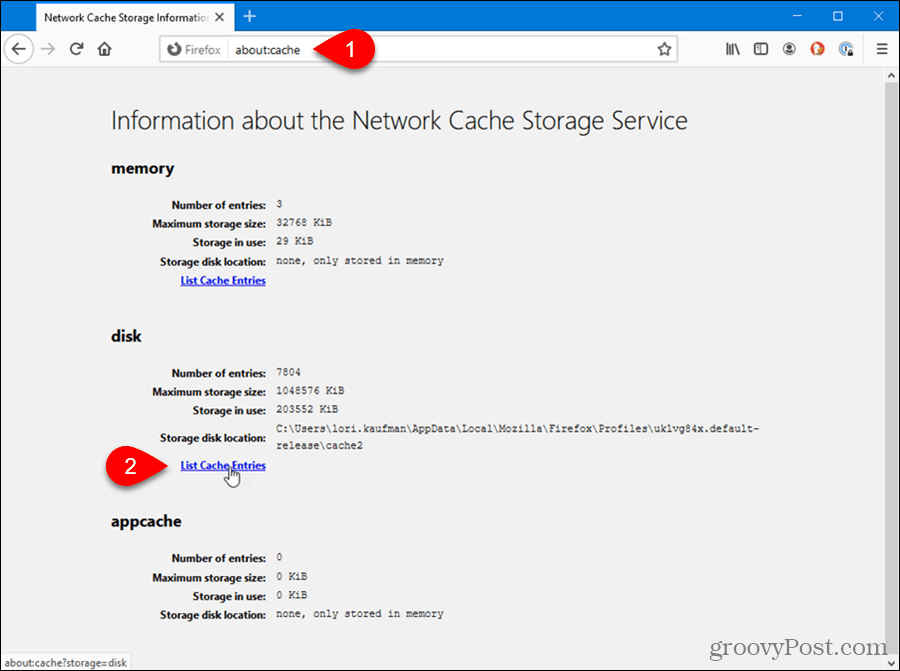Click the DuckDuckGo extension icon
The height and width of the screenshot is (671, 900).
click(x=817, y=49)
